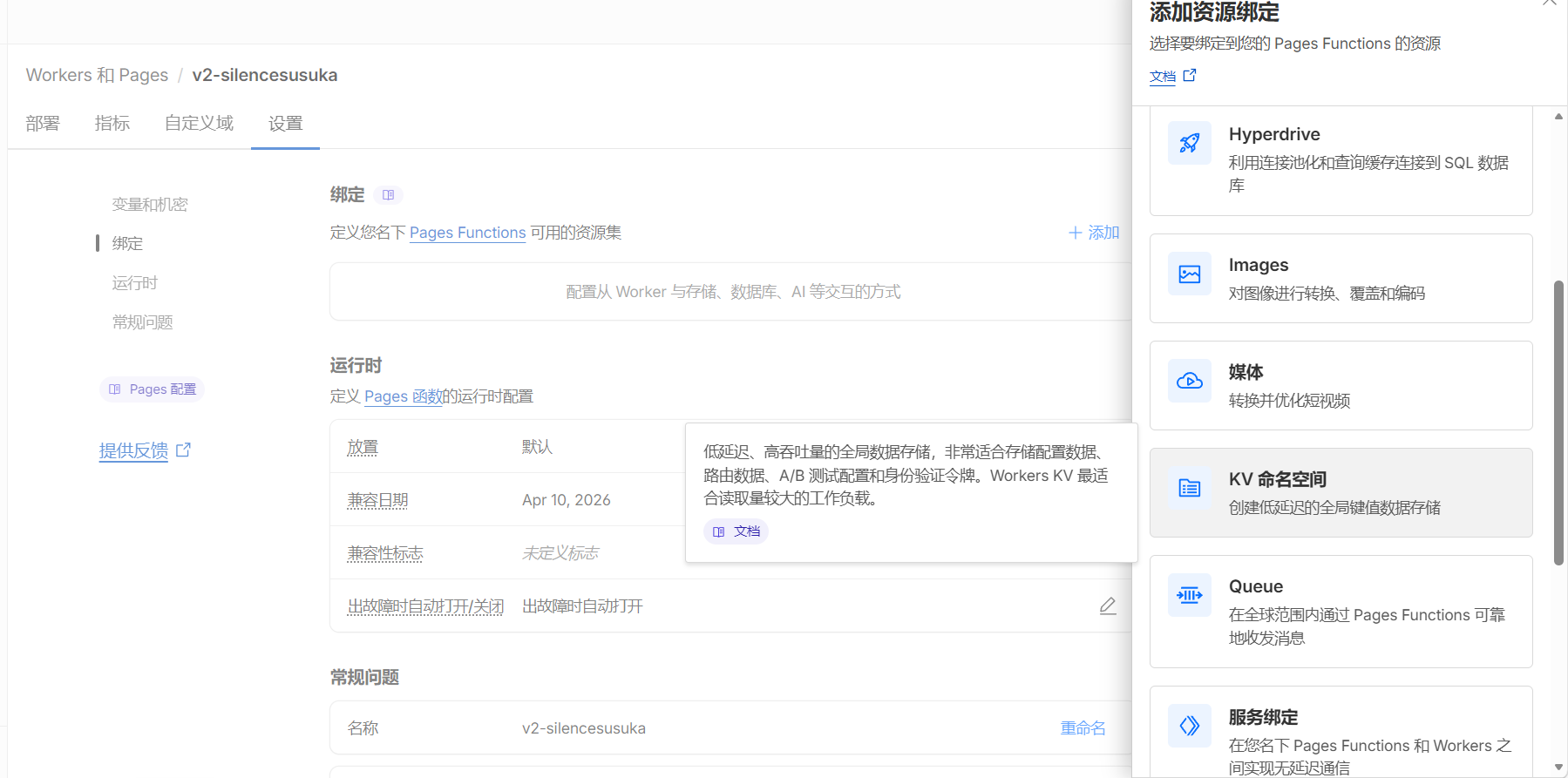Jump to 运行时 in settings sidebar
Screen dimensions: 1568x778
(134, 283)
